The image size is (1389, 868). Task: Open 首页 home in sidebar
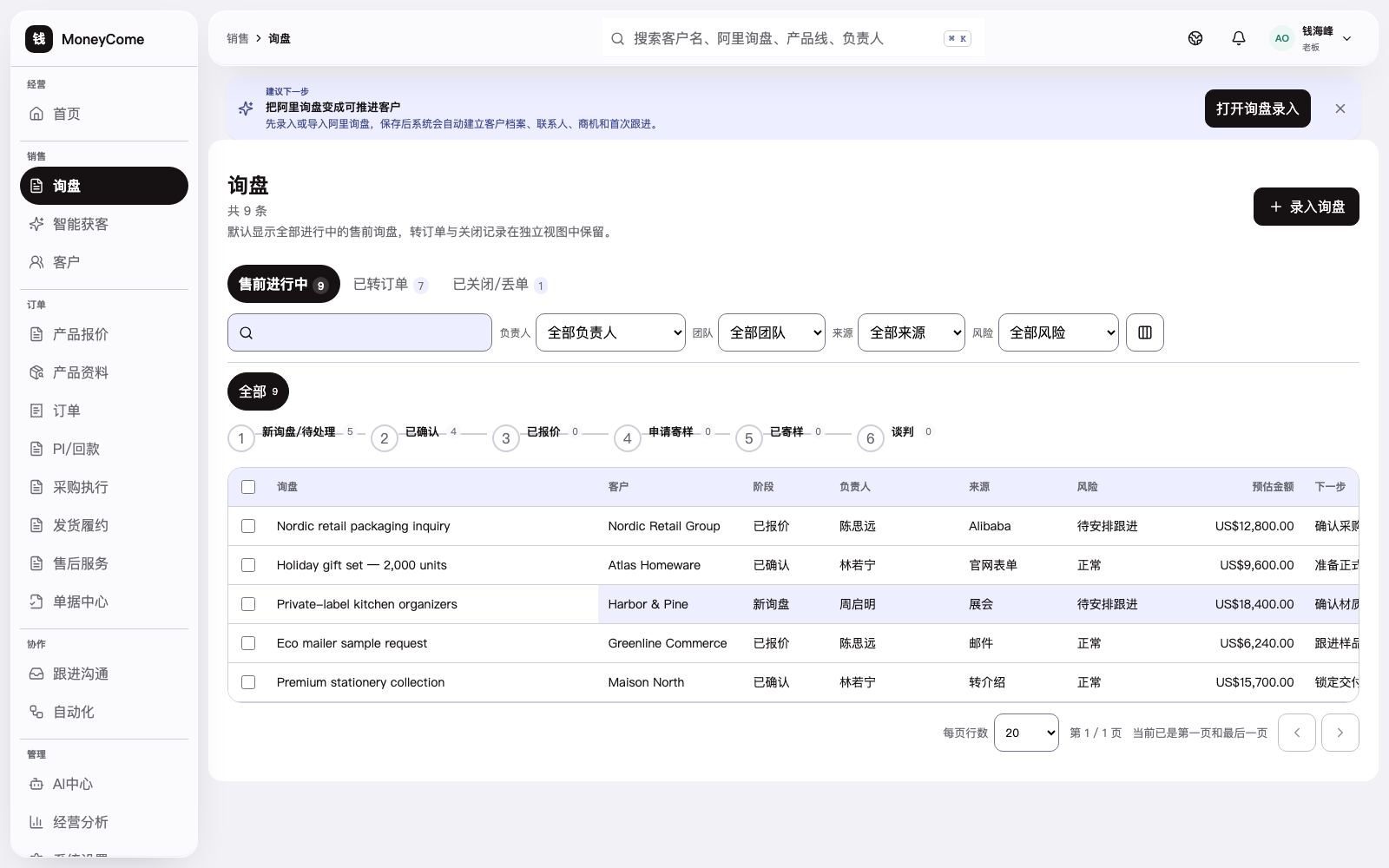point(103,114)
